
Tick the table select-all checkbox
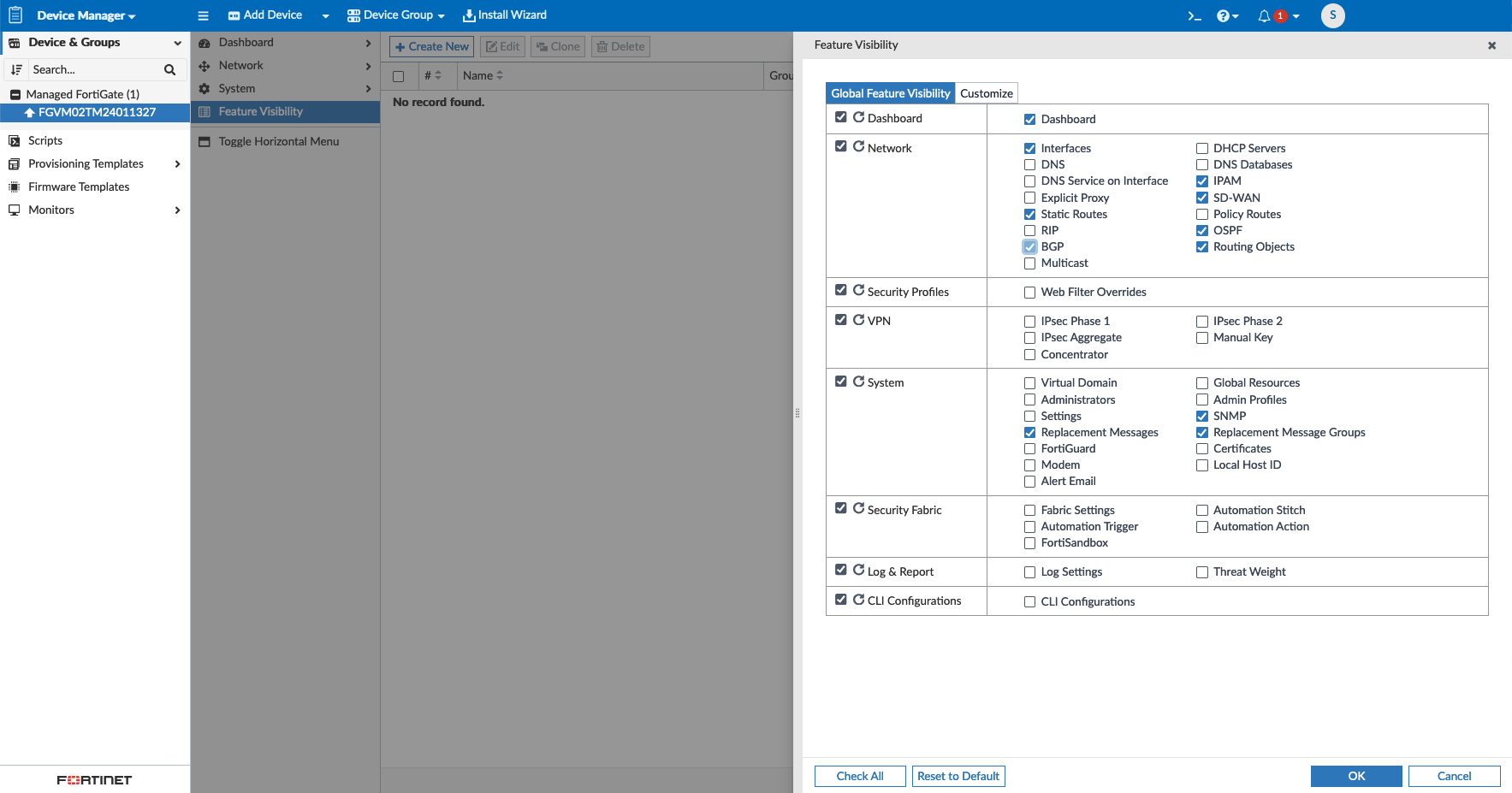click(398, 76)
